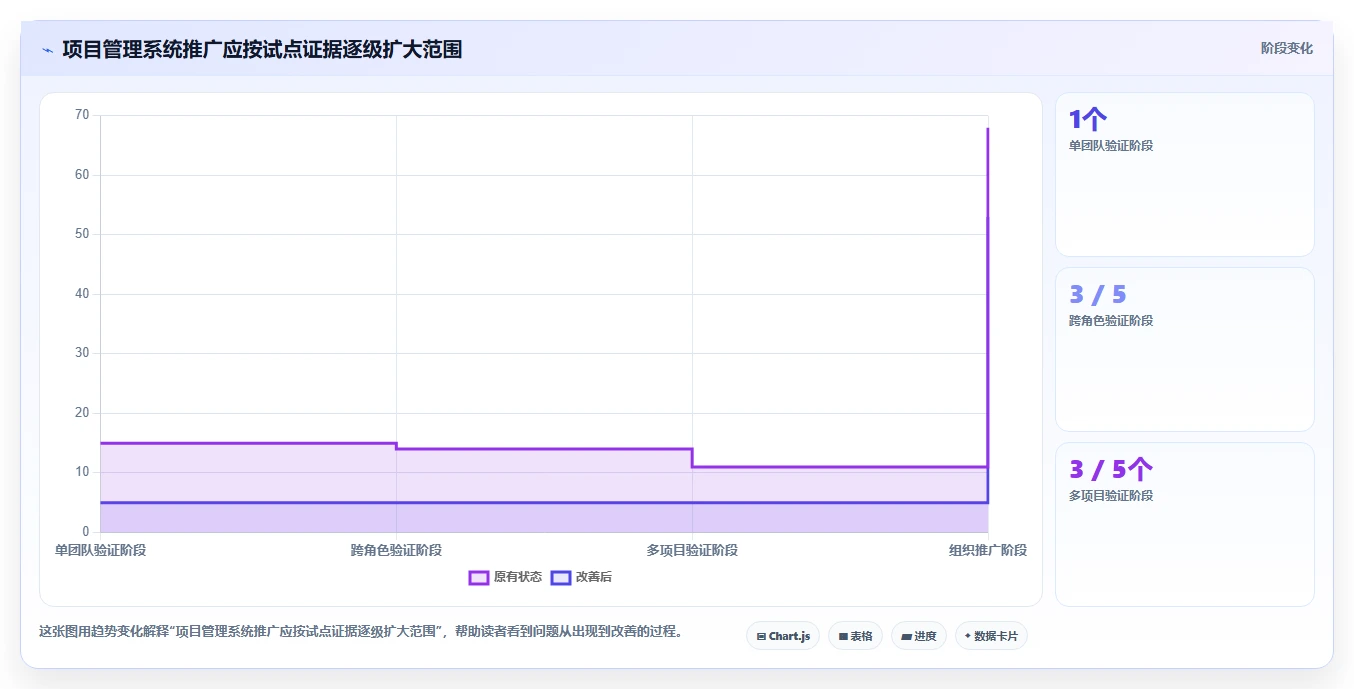This screenshot has height=689, width=1354.
Task: Toggle the 改善后 legend item
Action: point(581,577)
